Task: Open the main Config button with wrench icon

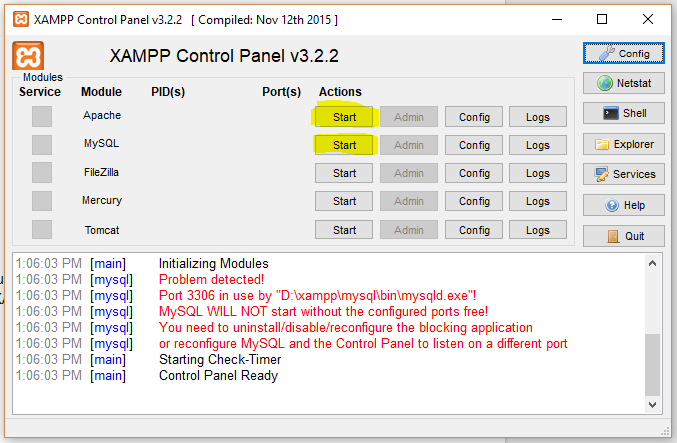Action: (623, 53)
